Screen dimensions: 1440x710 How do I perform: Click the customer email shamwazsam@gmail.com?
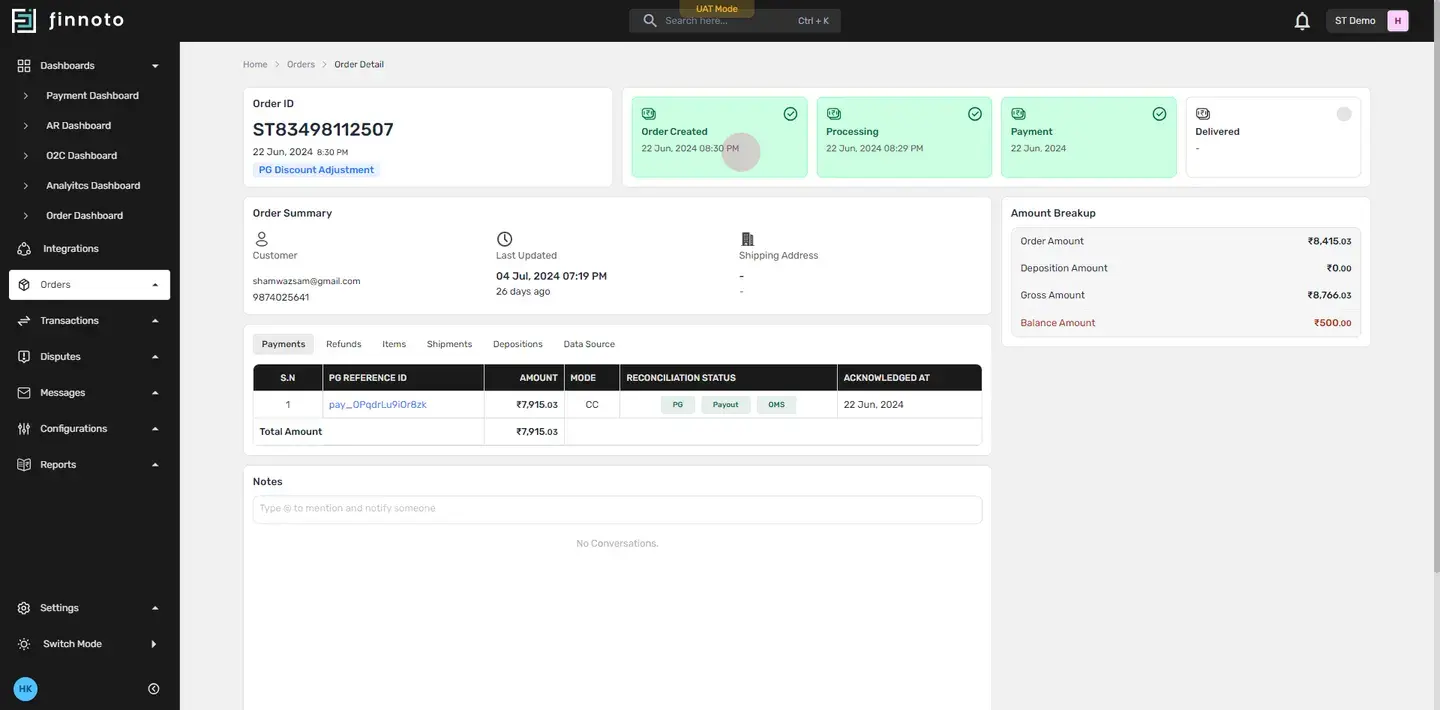tap(306, 282)
